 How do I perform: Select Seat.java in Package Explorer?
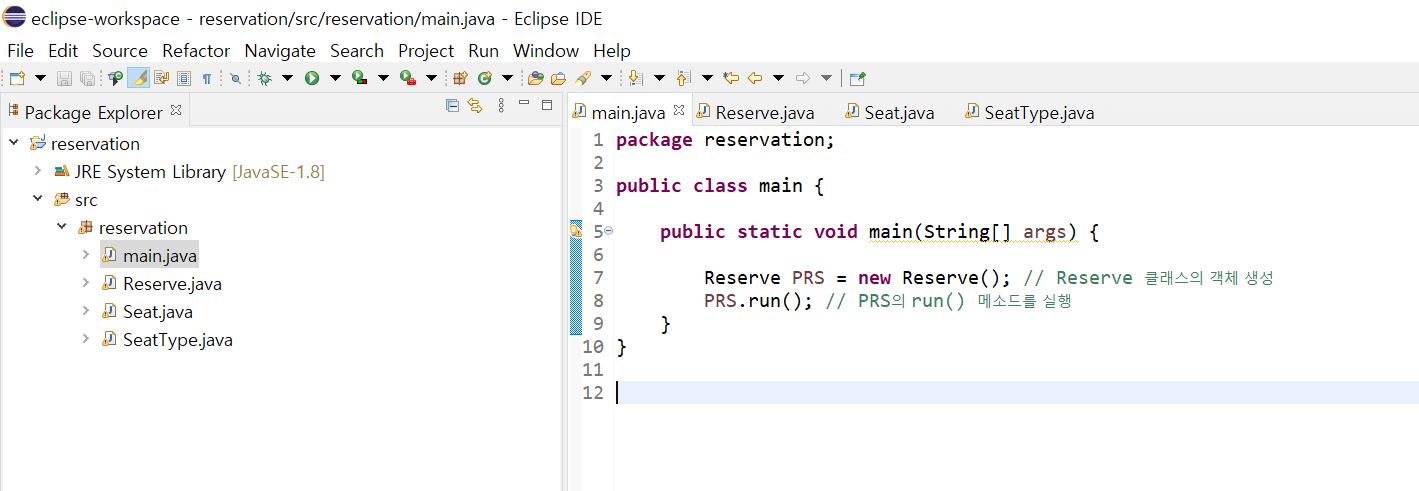(147, 312)
